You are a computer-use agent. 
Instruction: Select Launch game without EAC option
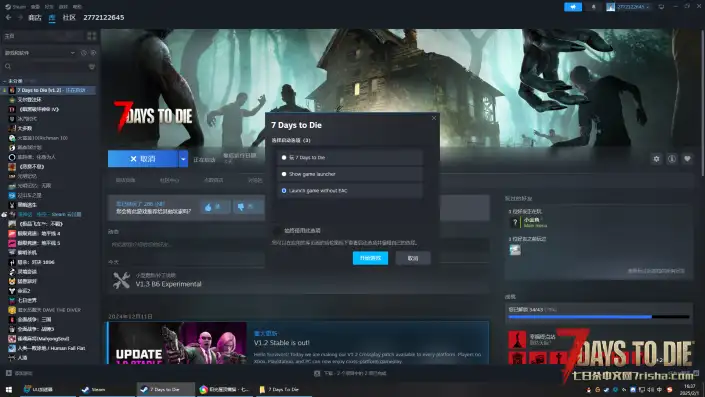click(350, 191)
